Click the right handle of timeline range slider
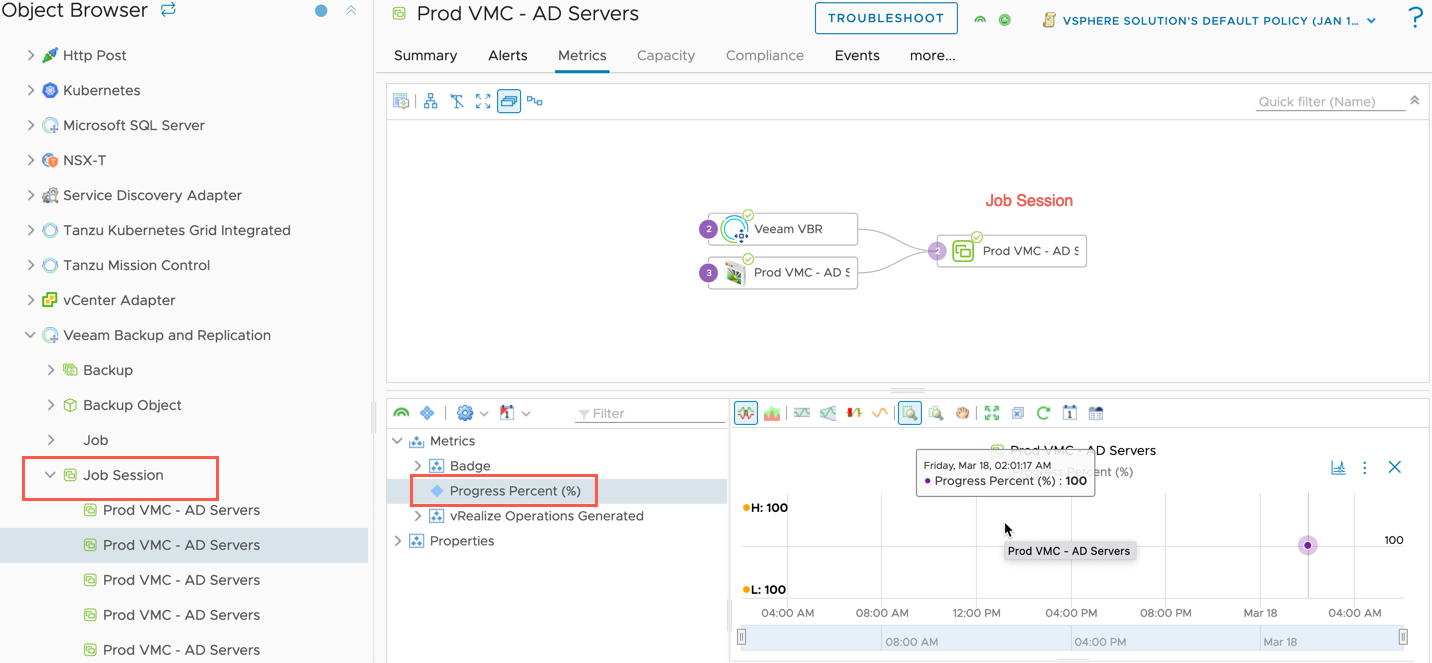This screenshot has height=663, width=1432. tap(1403, 636)
